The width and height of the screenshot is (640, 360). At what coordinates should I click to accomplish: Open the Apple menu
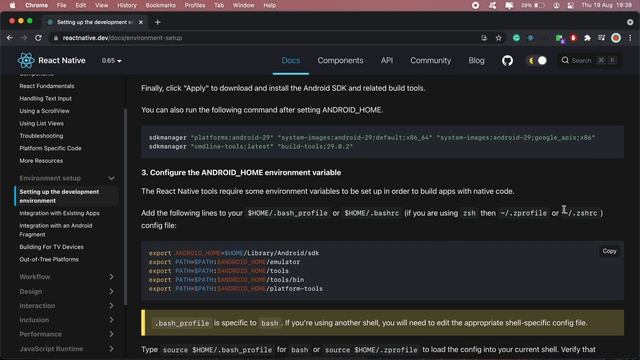12,5
